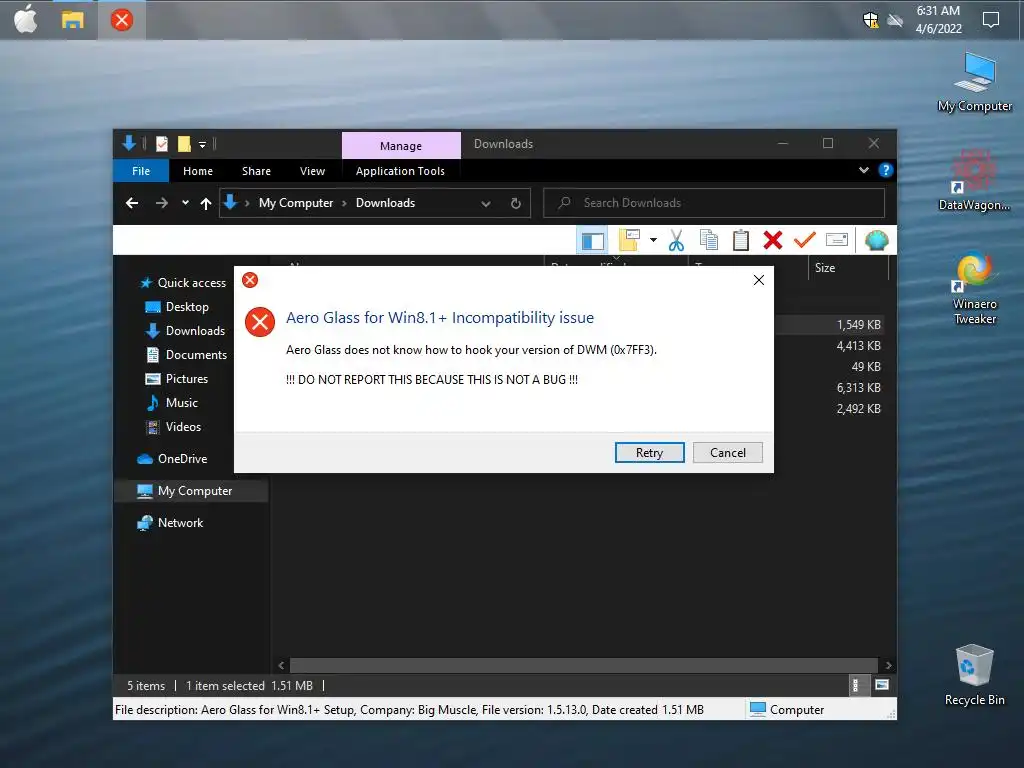Click New folder quick access toolbar icon

(x=185, y=144)
